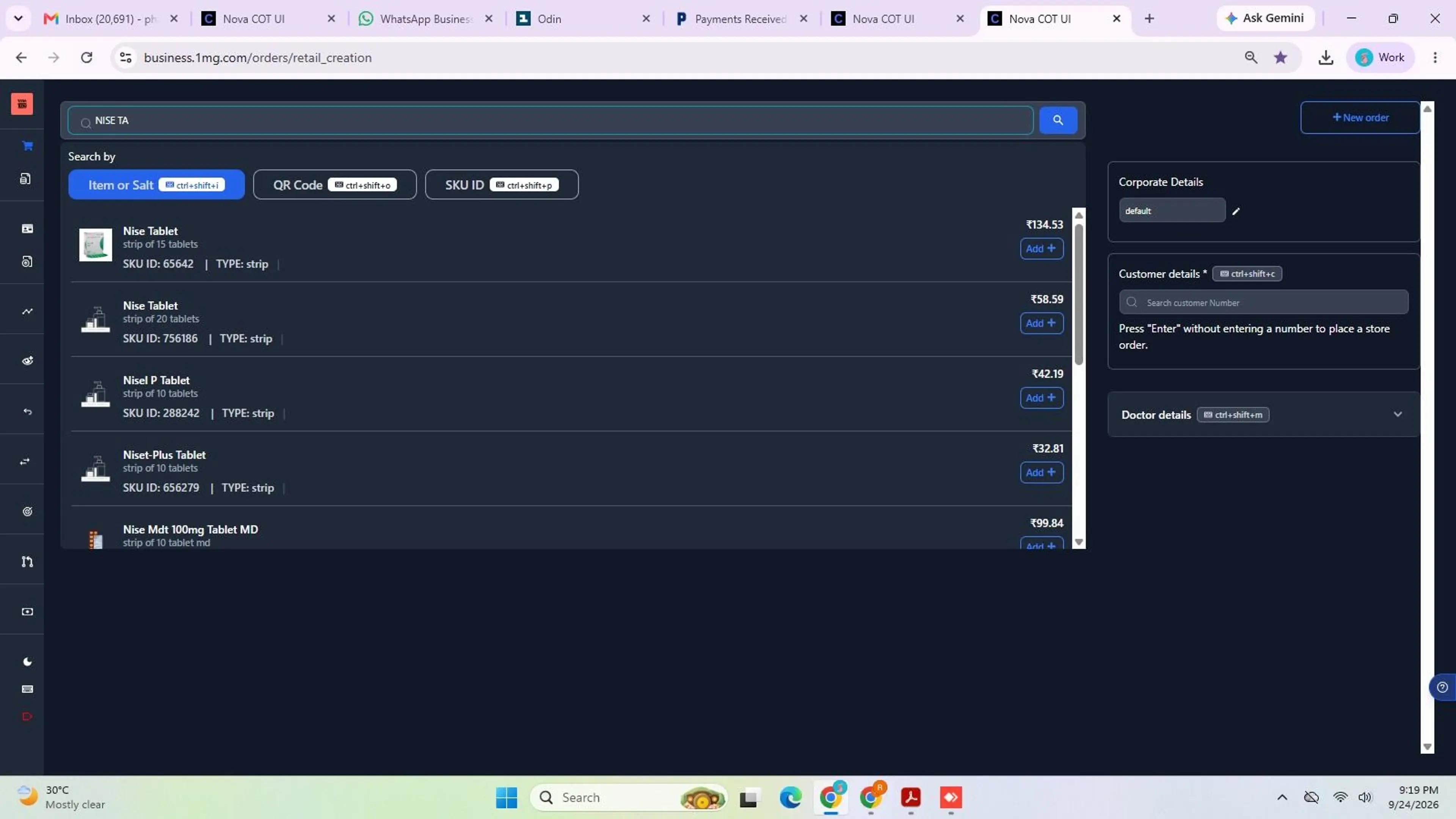Toggle dark mode moon icon
Image resolution: width=1456 pixels, height=819 pixels.
pos(27,662)
